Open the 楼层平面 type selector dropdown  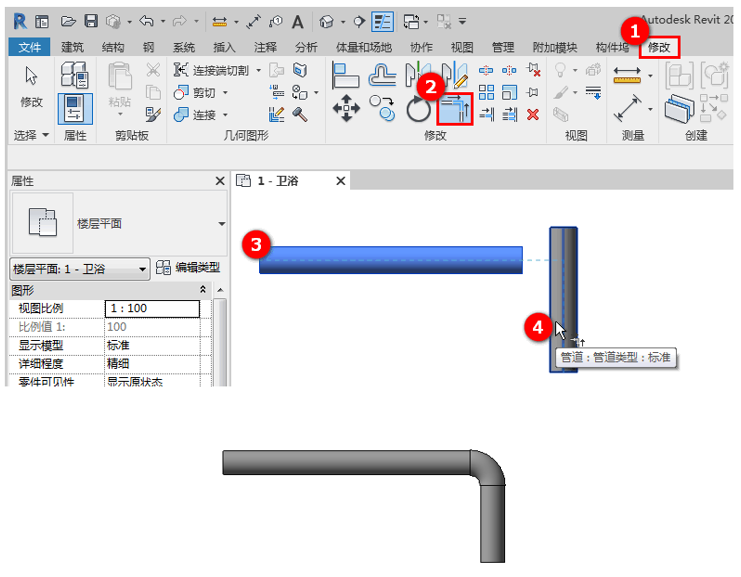(x=221, y=223)
